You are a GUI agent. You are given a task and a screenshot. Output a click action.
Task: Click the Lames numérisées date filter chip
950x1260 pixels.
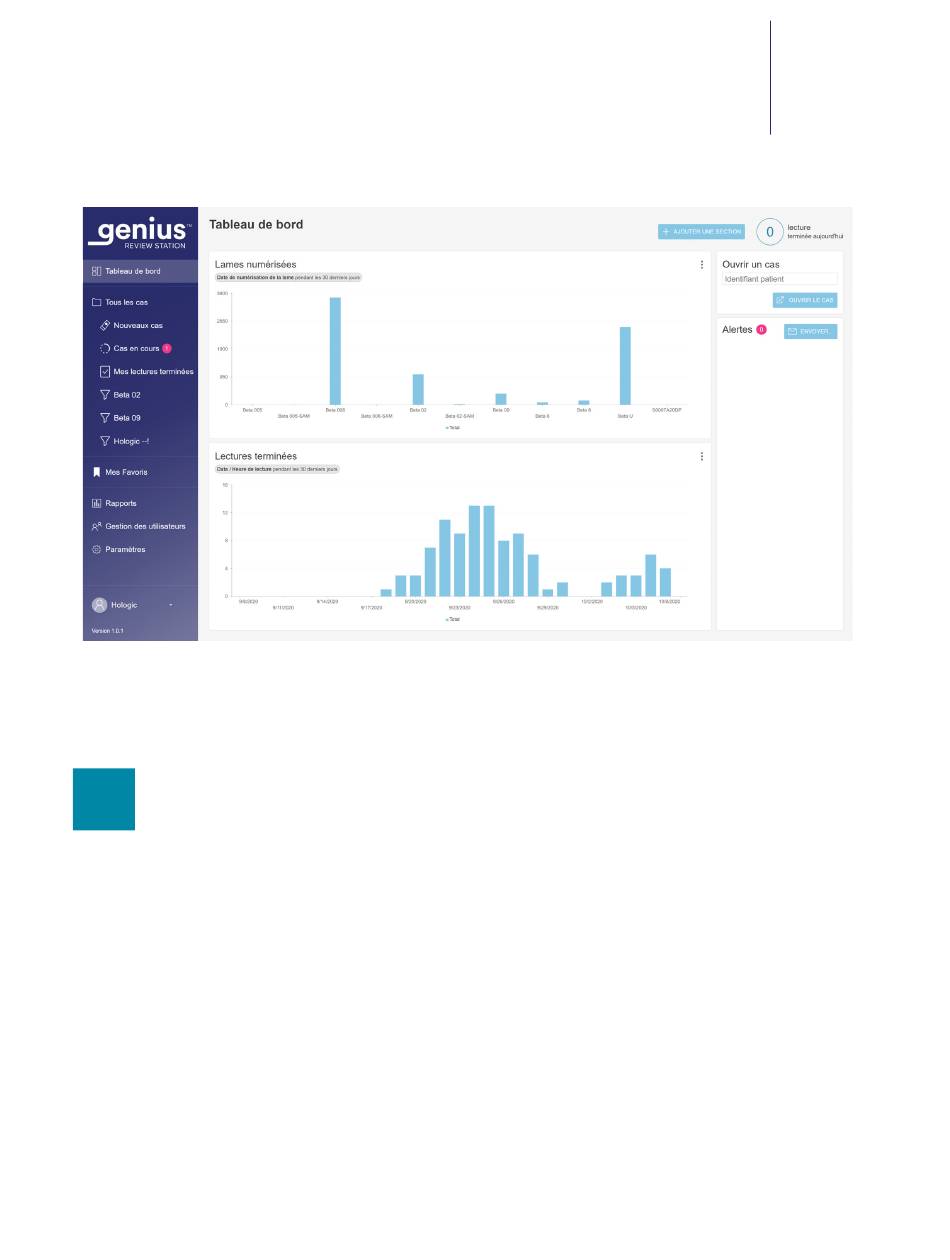[x=288, y=277]
